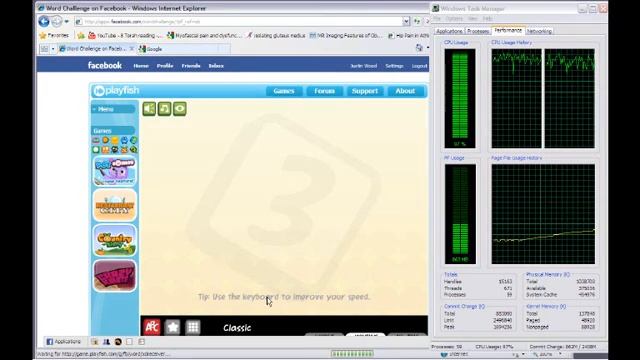Open Task Manager File menu

tap(437, 18)
